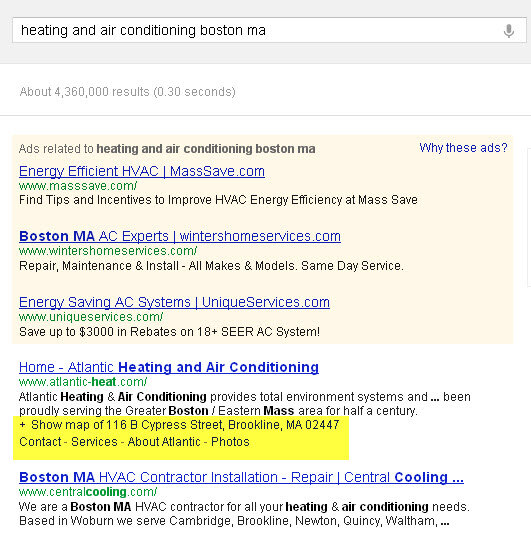Click the microphone voice search icon

(x=508, y=31)
